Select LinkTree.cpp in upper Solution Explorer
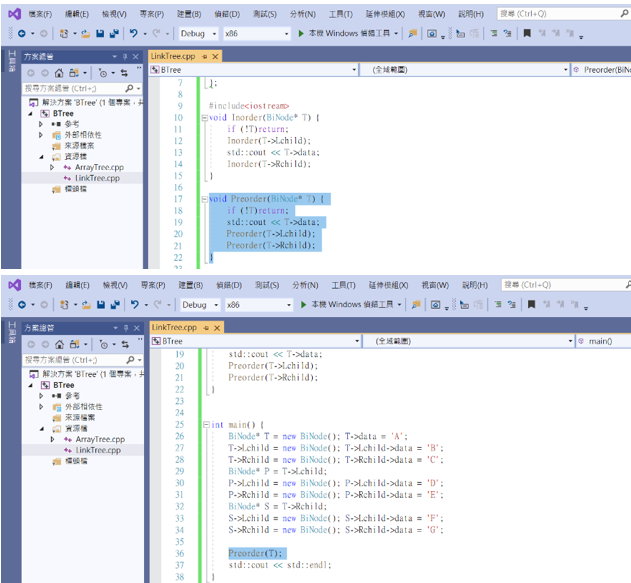631x583 pixels. [x=97, y=178]
